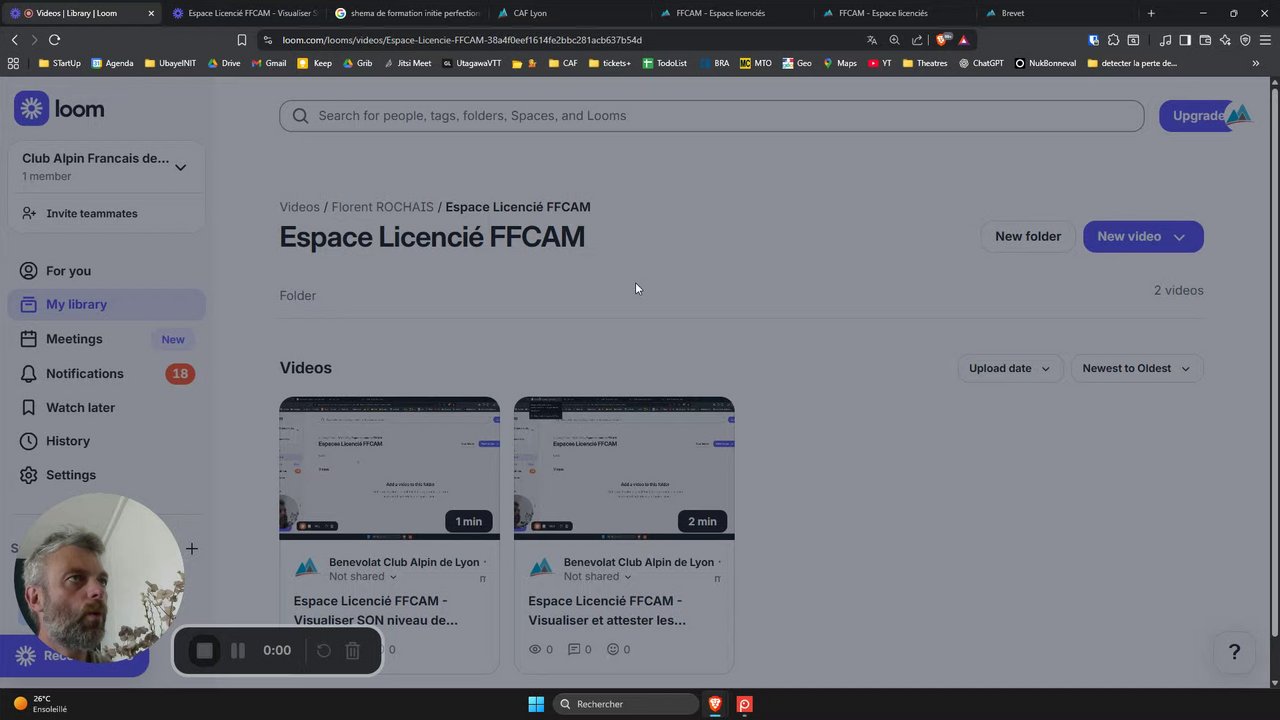Click the browser back arrow
Viewport: 1280px width, 720px height.
tap(15, 40)
